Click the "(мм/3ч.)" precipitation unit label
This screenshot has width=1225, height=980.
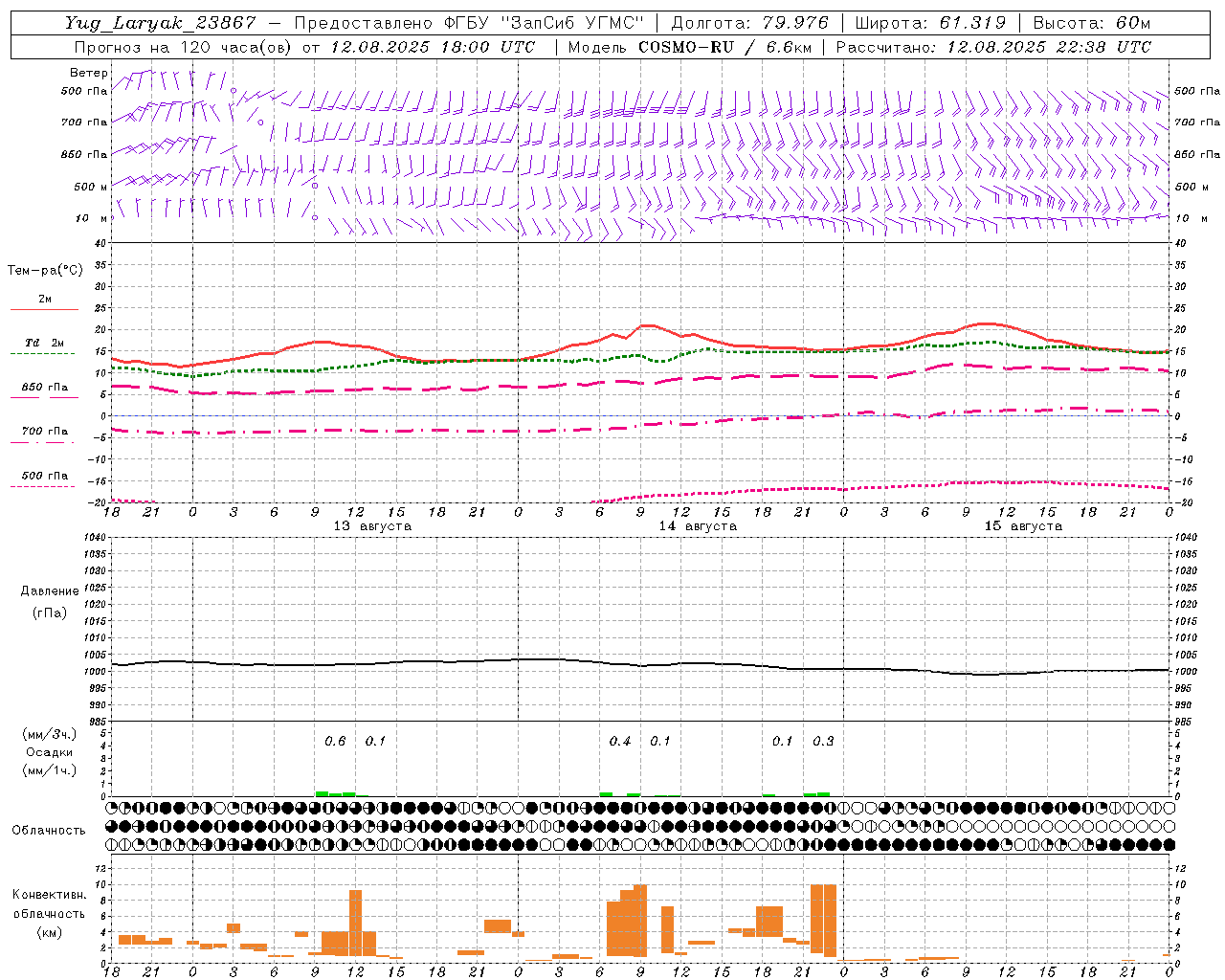click(50, 734)
